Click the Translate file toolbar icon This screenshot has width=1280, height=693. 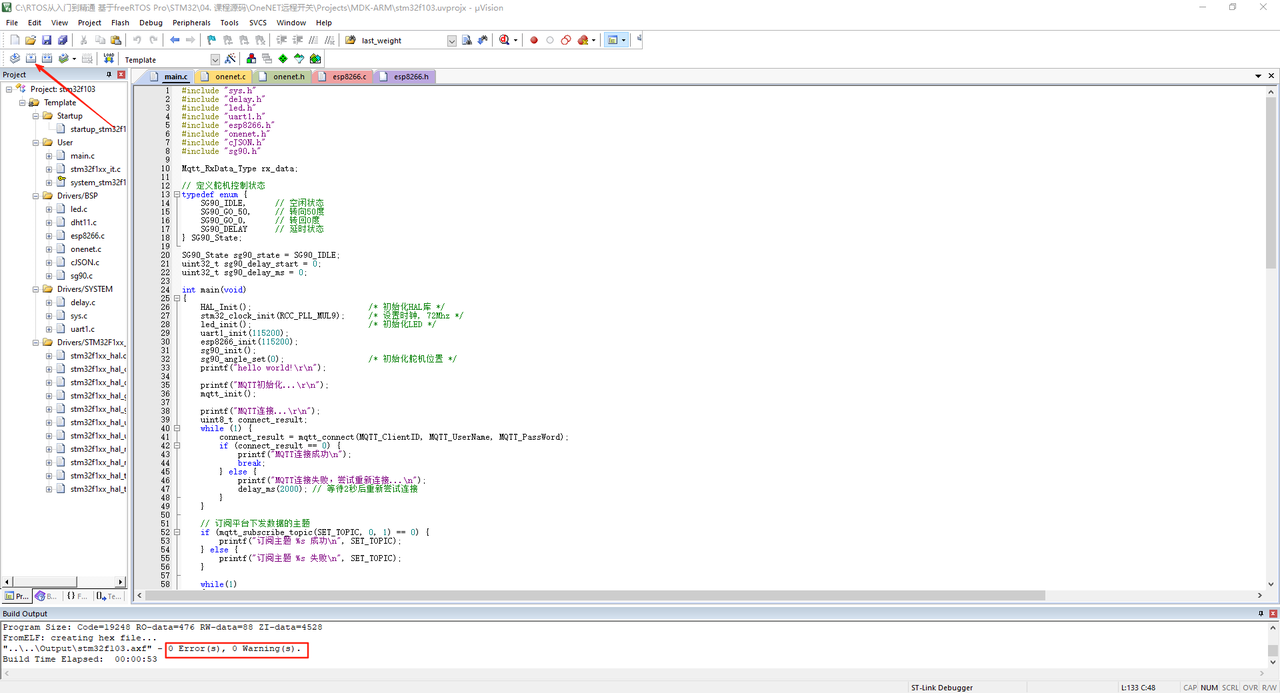click(x=15, y=59)
